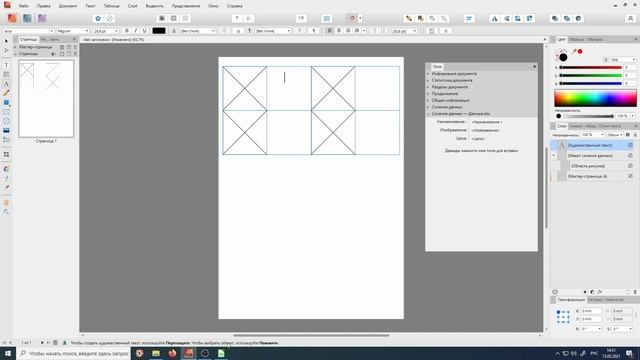Screen dimensions: 640x360
Task: Open the paragraph style dropdown
Action: click(x=273, y=31)
